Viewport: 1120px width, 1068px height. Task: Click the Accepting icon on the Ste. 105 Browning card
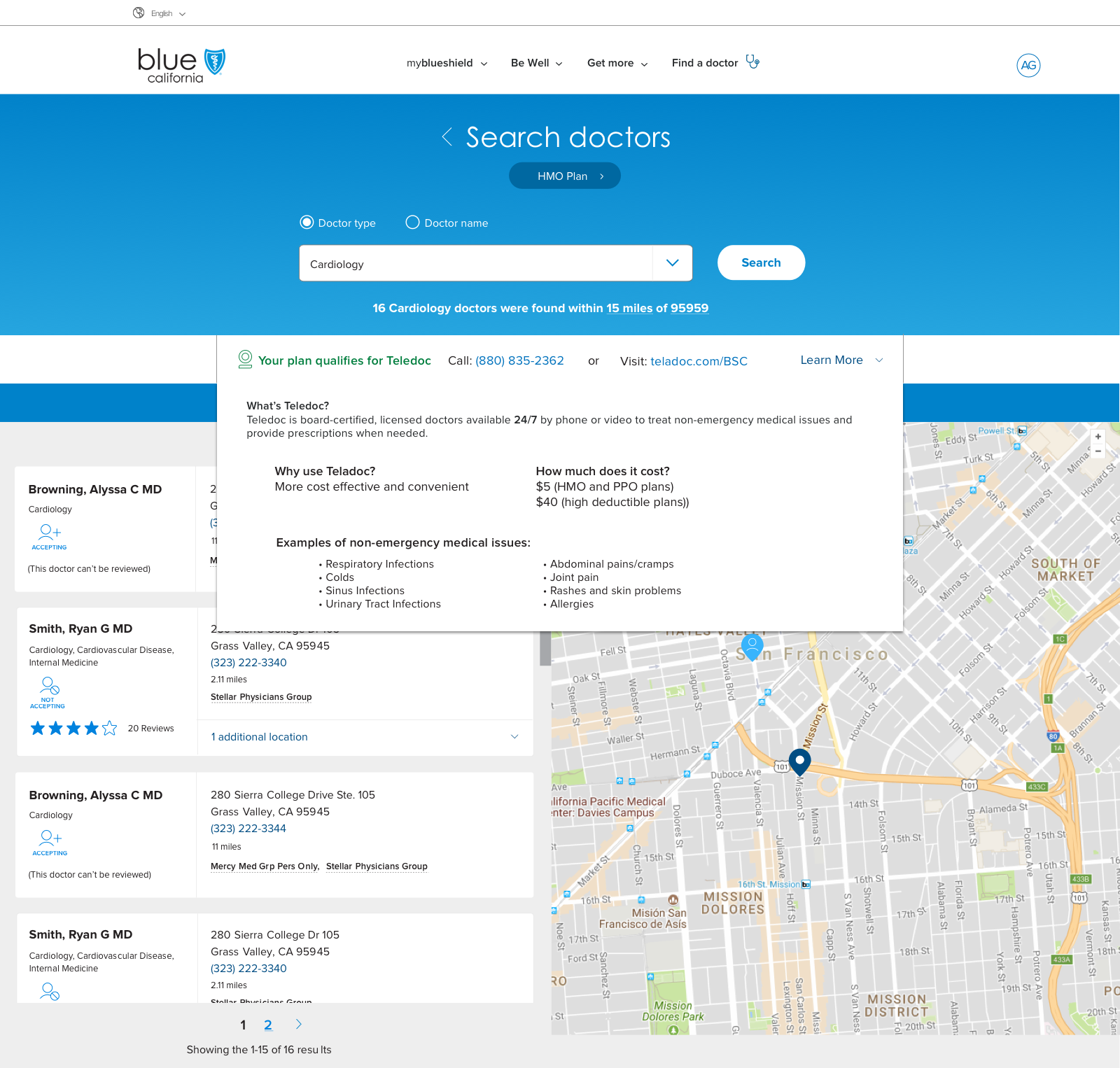point(50,843)
